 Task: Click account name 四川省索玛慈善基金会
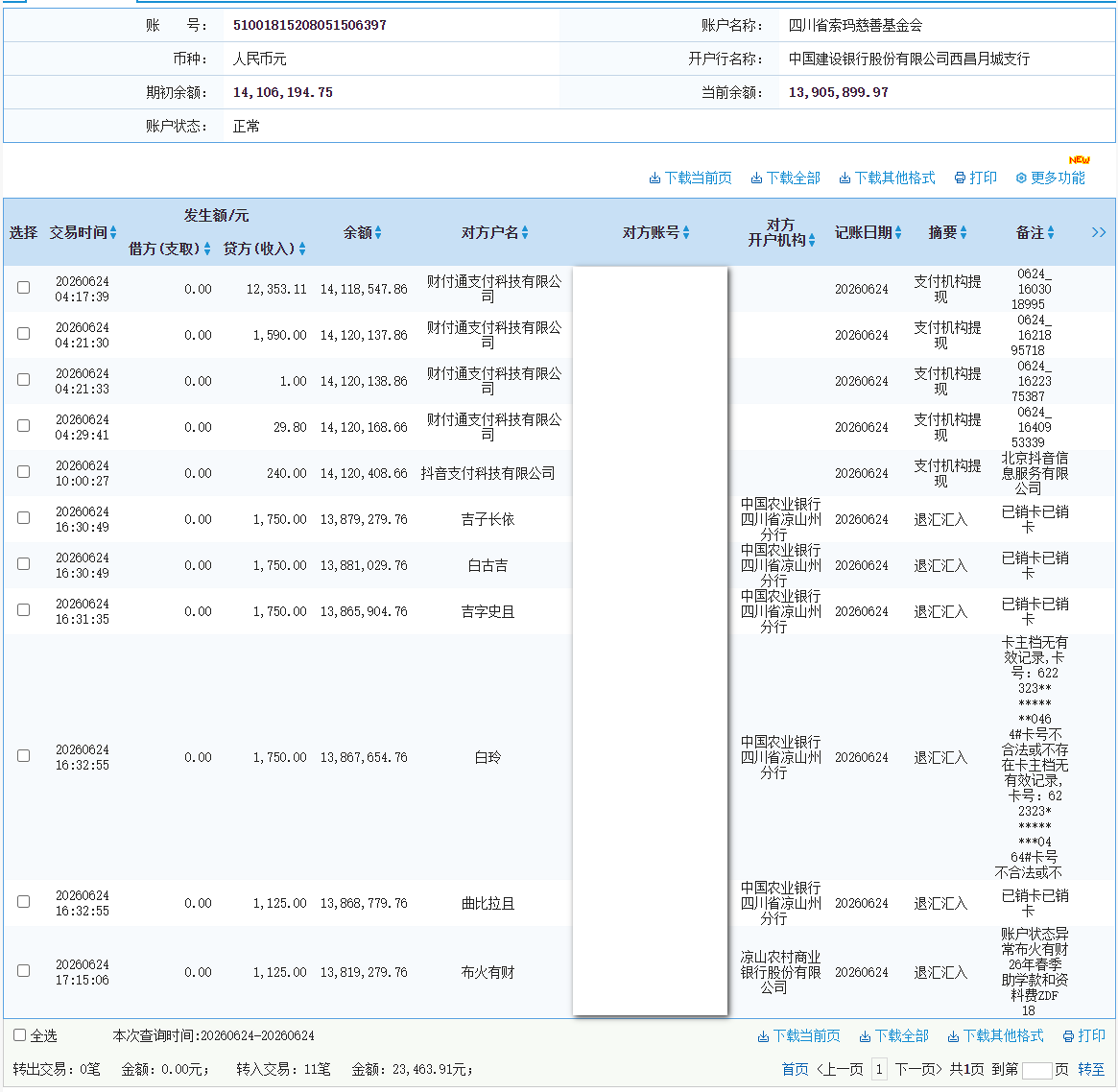point(856,26)
